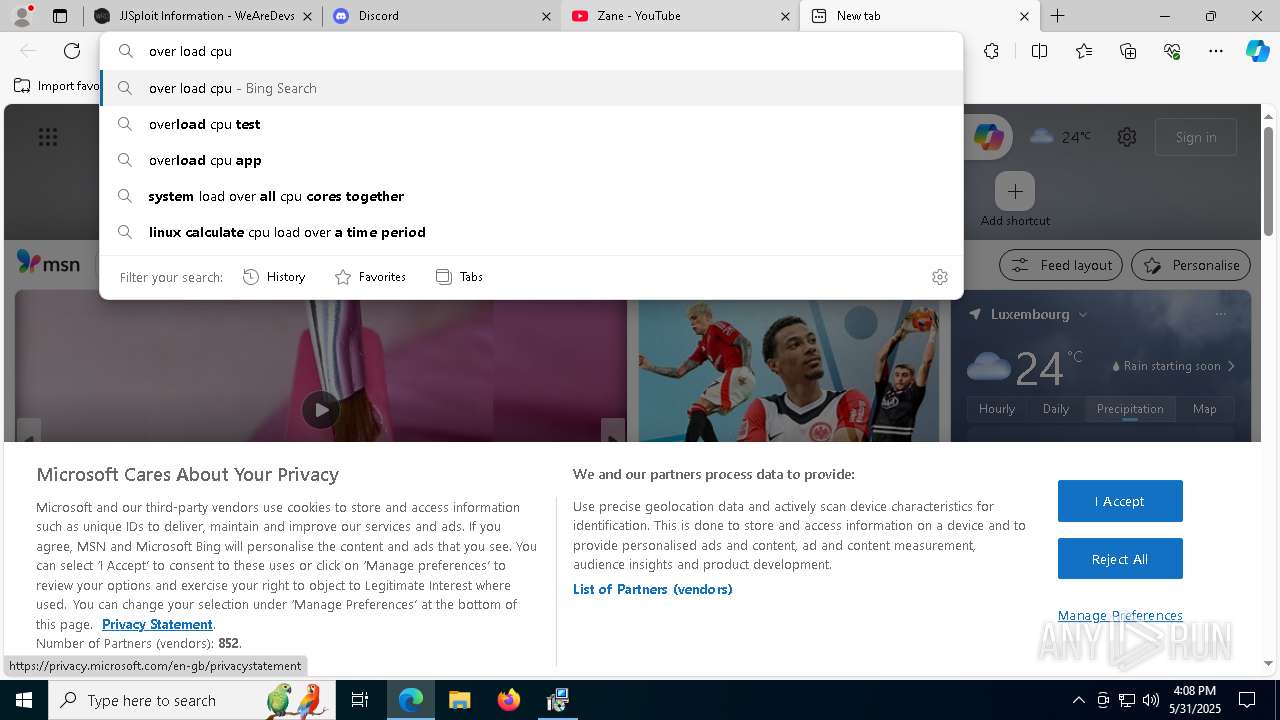Play the video on the news card
Image resolution: width=1280 pixels, height=720 pixels.
pyautogui.click(x=321, y=409)
